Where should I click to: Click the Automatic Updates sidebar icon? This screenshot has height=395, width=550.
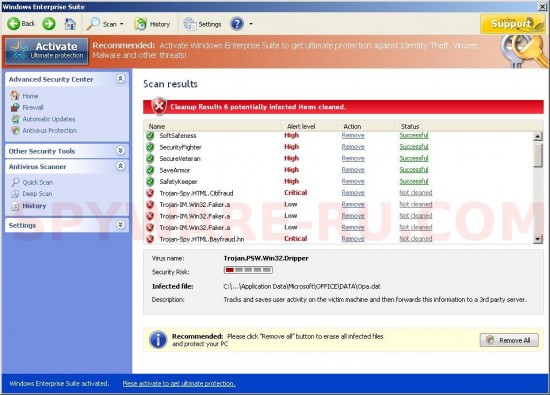click(15, 119)
